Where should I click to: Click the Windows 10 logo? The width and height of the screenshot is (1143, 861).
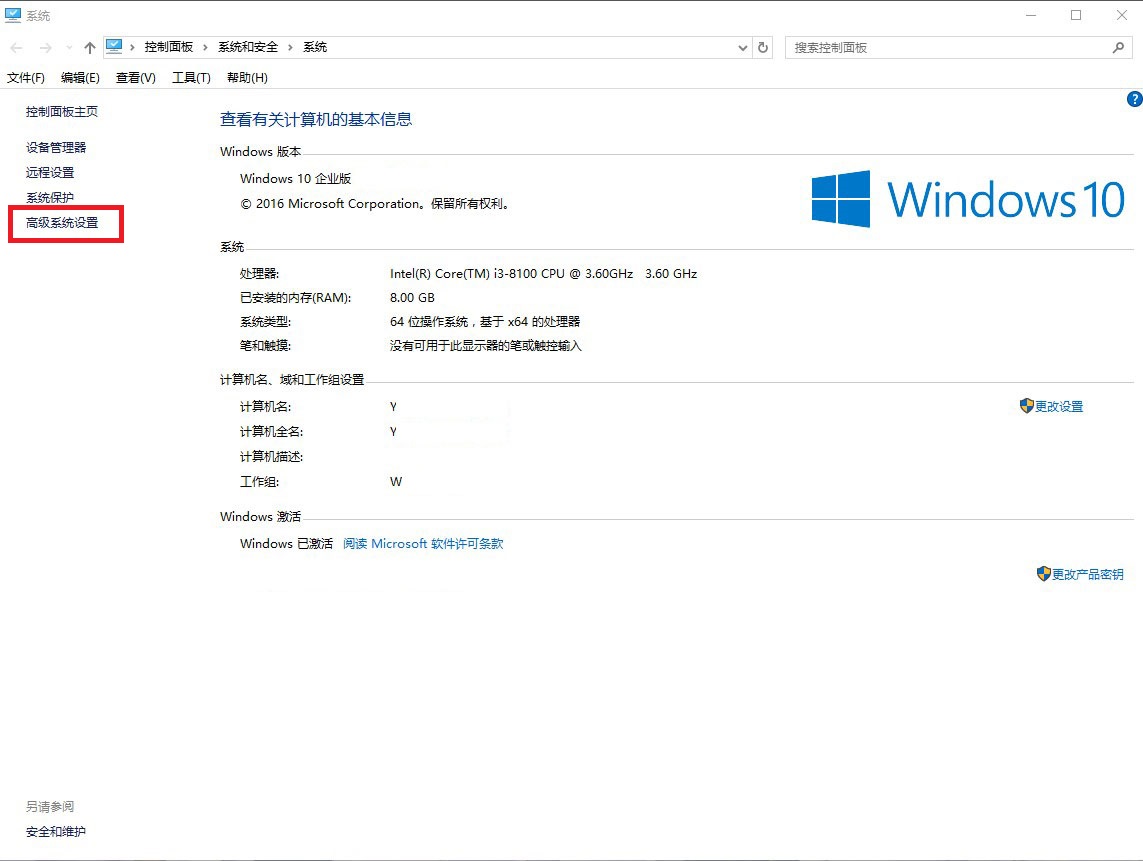pyautogui.click(x=968, y=199)
